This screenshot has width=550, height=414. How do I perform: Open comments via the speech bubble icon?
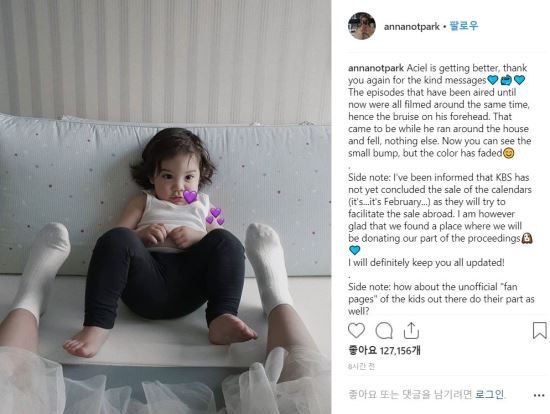pyautogui.click(x=384, y=330)
